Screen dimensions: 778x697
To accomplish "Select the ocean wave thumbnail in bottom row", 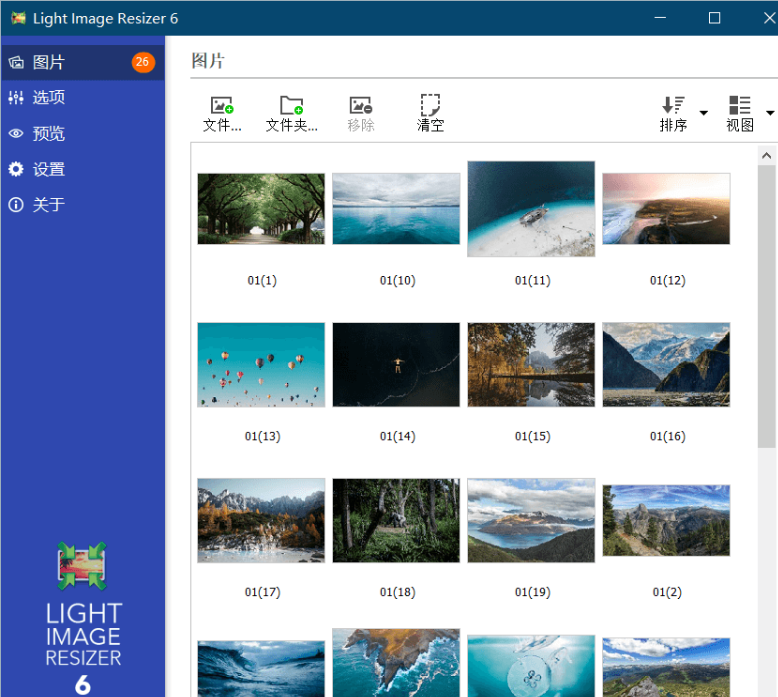I will (261, 669).
